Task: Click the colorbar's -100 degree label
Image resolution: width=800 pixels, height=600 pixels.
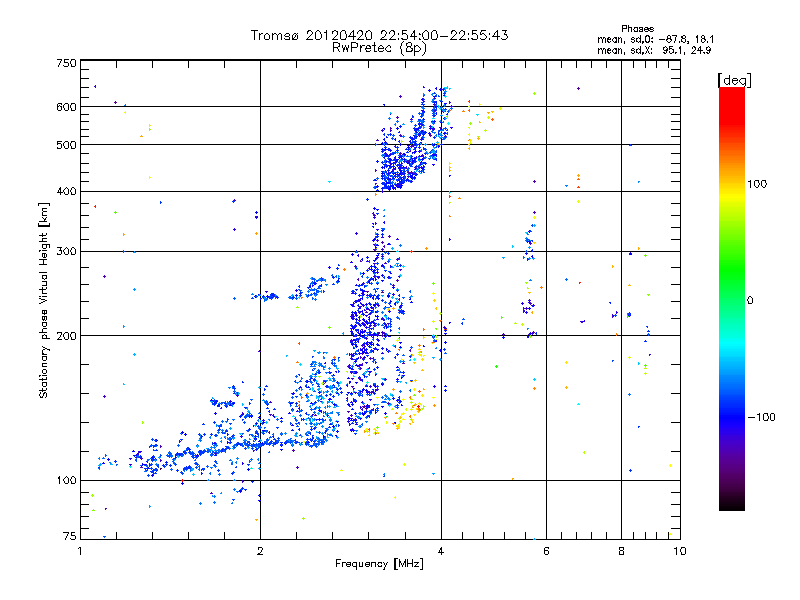Action: coord(762,417)
